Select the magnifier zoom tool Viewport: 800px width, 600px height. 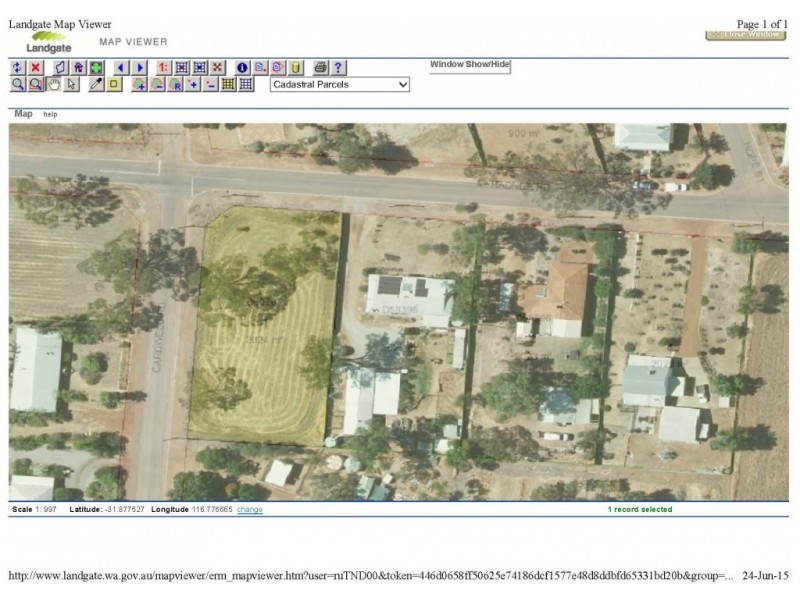(17, 85)
